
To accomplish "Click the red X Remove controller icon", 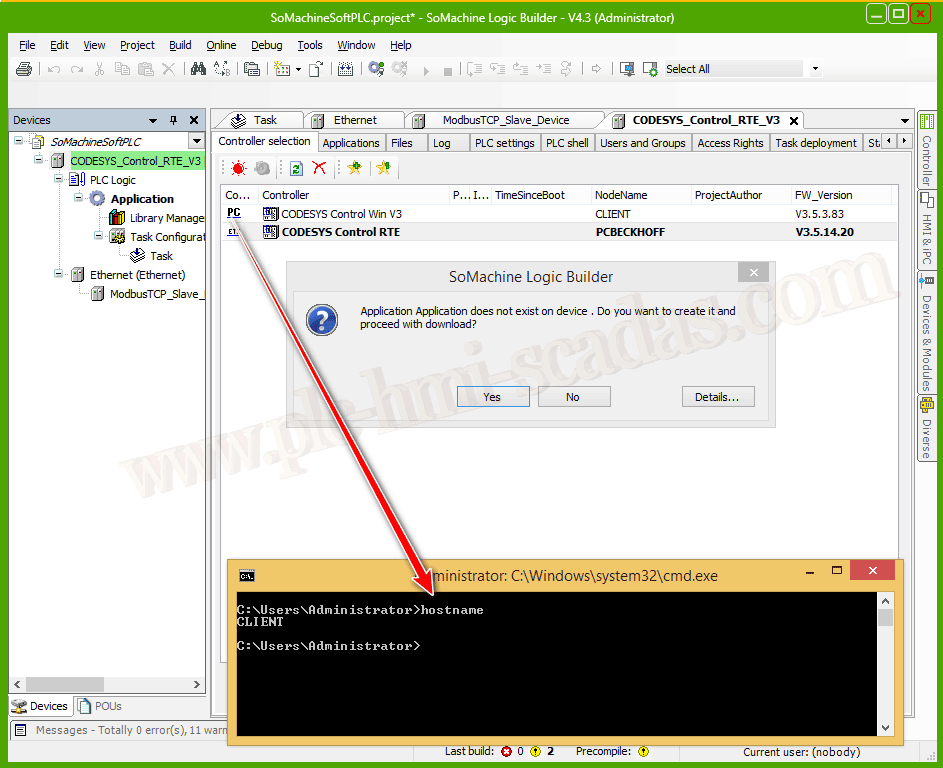I will [x=319, y=168].
